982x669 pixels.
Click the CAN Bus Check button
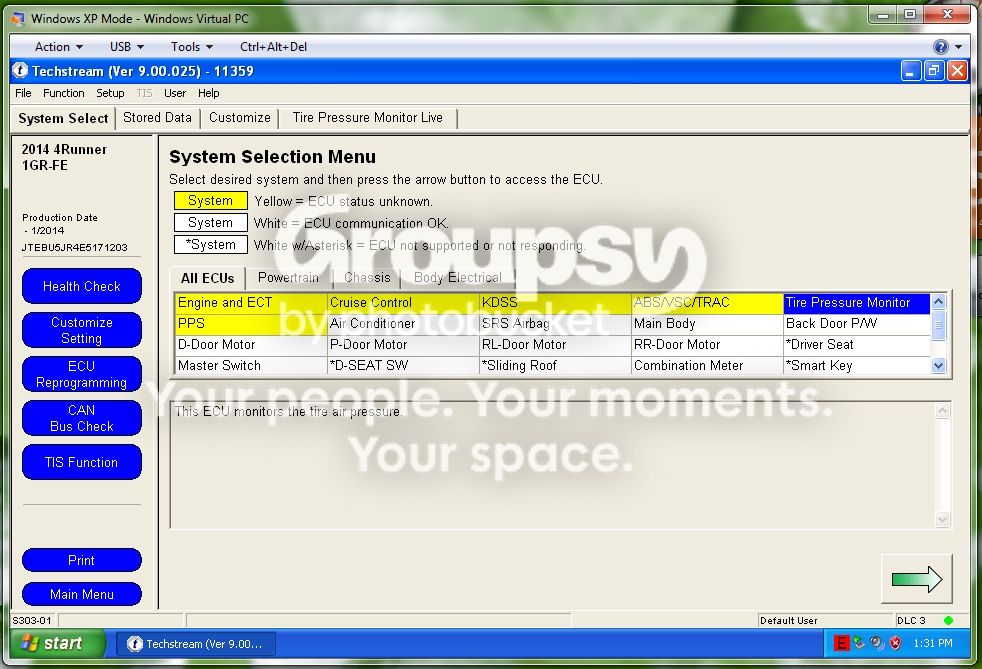[x=81, y=418]
